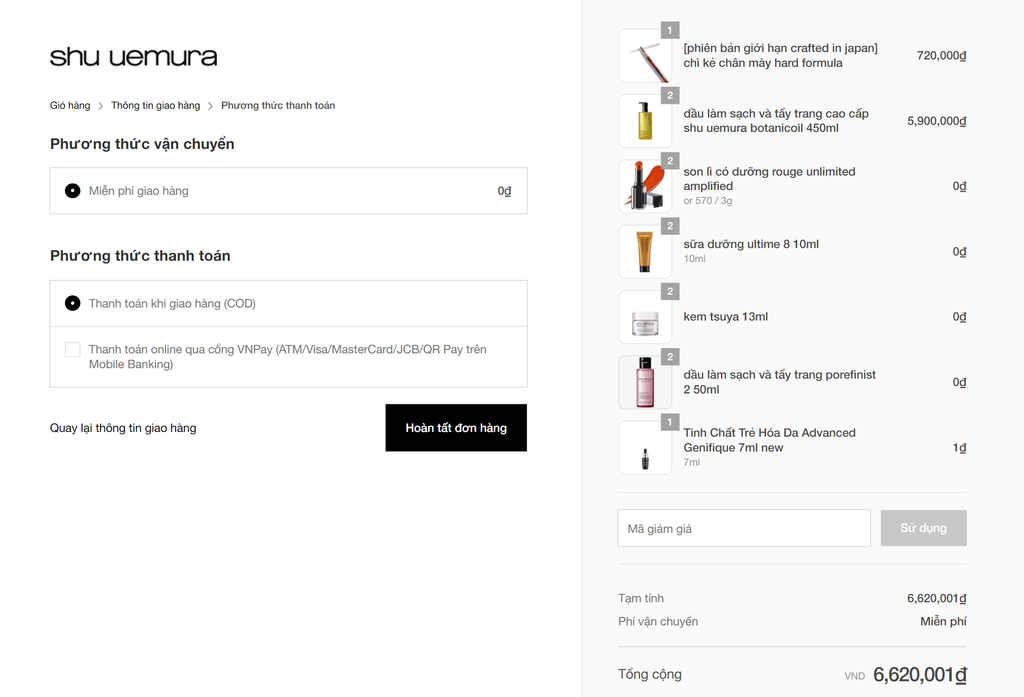Click son lì có dưỡng rouge unlimited amplified
The width and height of the screenshot is (1024, 697).
[x=769, y=179]
